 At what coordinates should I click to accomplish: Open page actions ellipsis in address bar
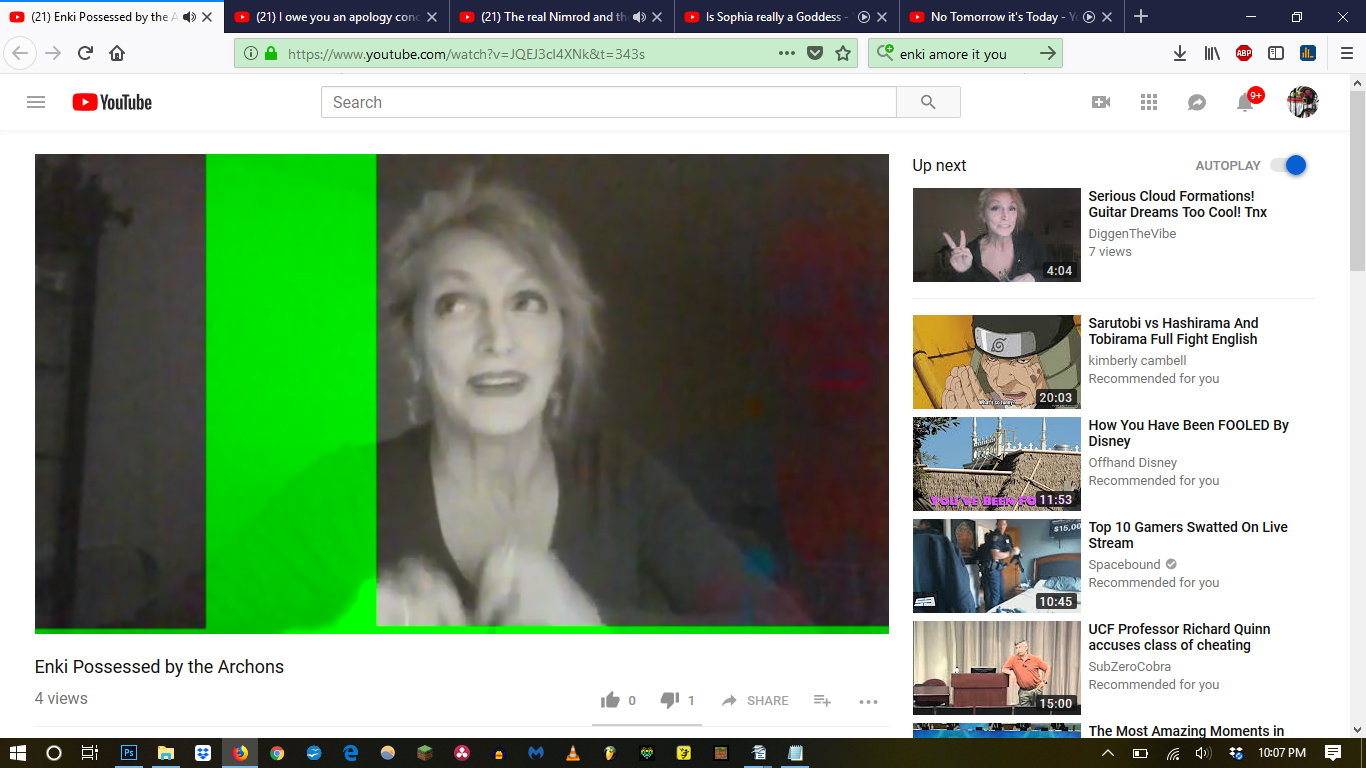(787, 53)
